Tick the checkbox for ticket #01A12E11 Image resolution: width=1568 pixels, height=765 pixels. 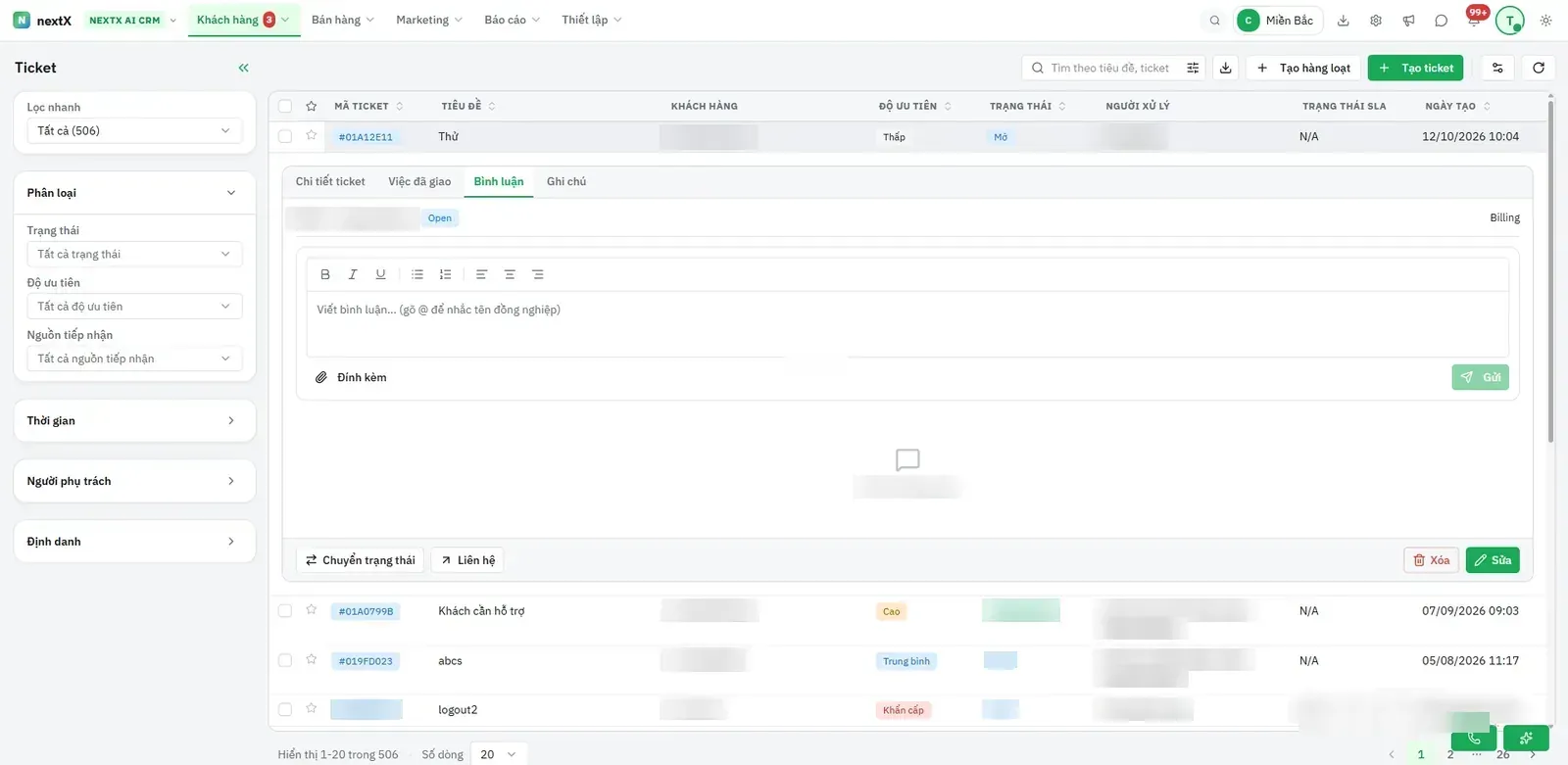click(285, 137)
